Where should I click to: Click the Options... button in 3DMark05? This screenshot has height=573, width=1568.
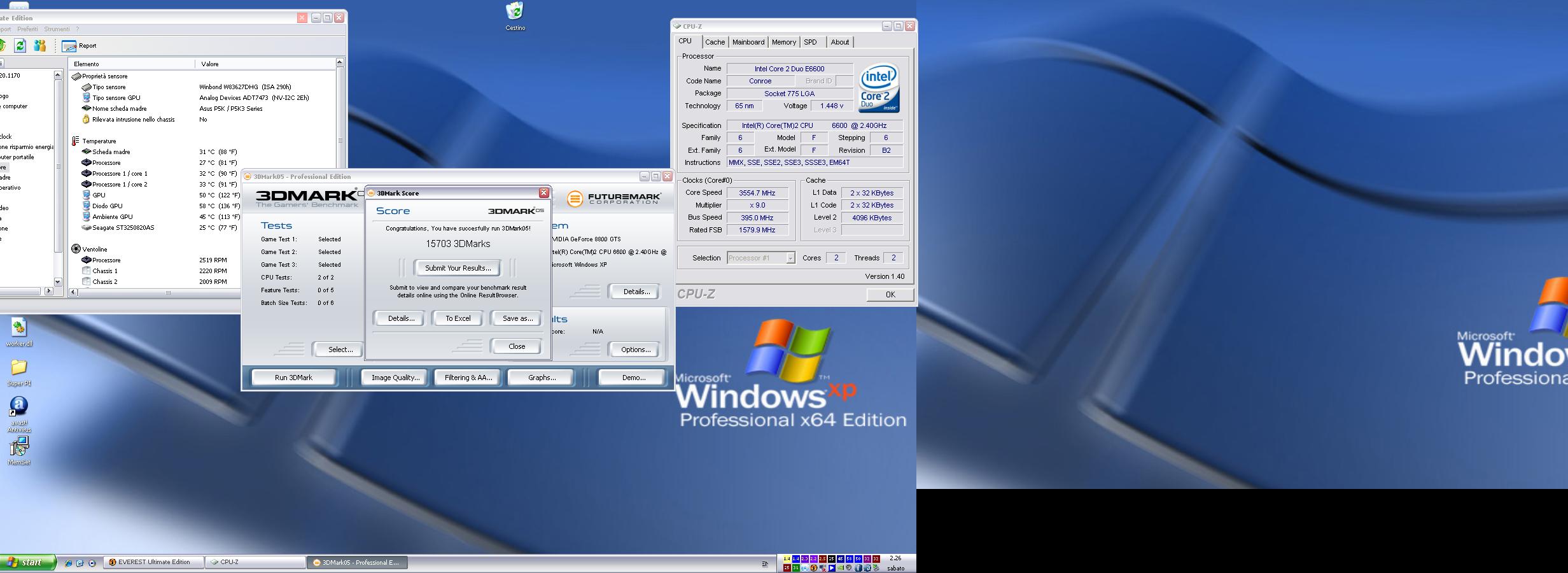[x=635, y=350]
